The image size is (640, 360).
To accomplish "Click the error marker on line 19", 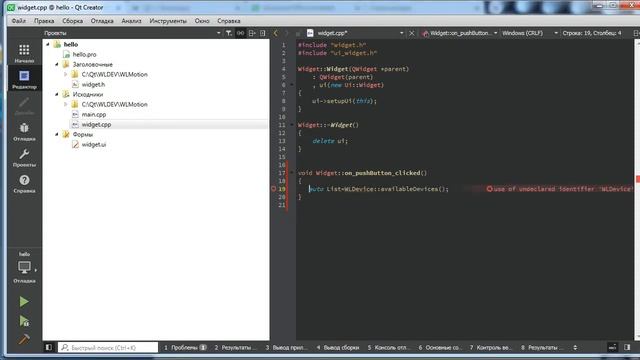I will pos(273,189).
